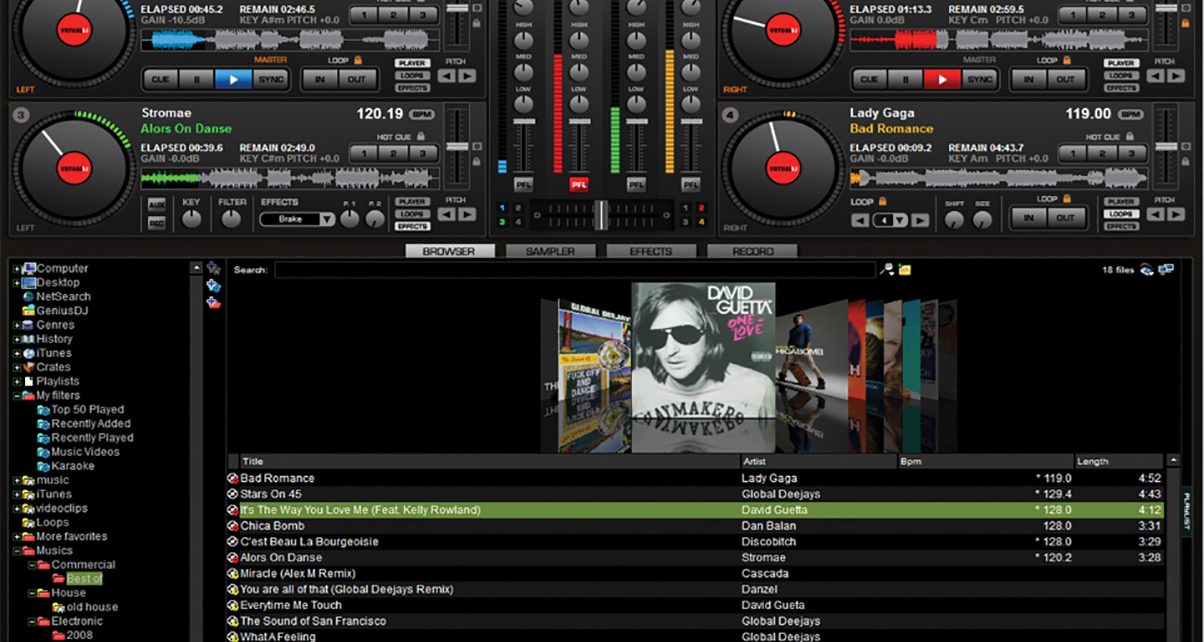
Task: Click the red folder icon left of Search
Action: (213, 302)
